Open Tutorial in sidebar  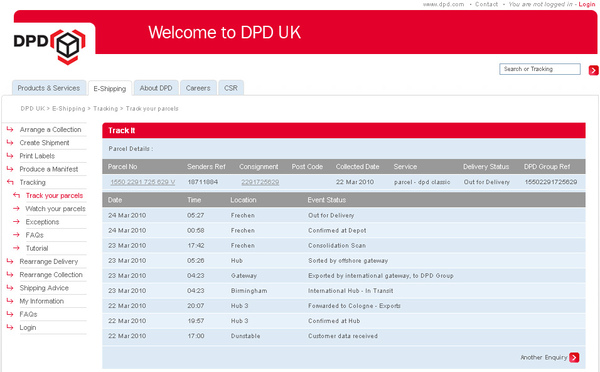click(x=37, y=248)
